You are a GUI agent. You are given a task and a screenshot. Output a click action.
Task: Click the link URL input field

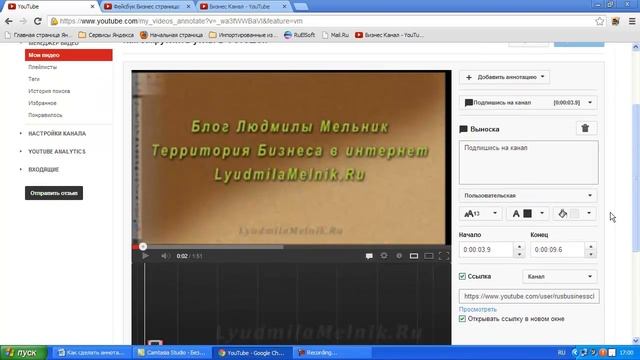529,296
